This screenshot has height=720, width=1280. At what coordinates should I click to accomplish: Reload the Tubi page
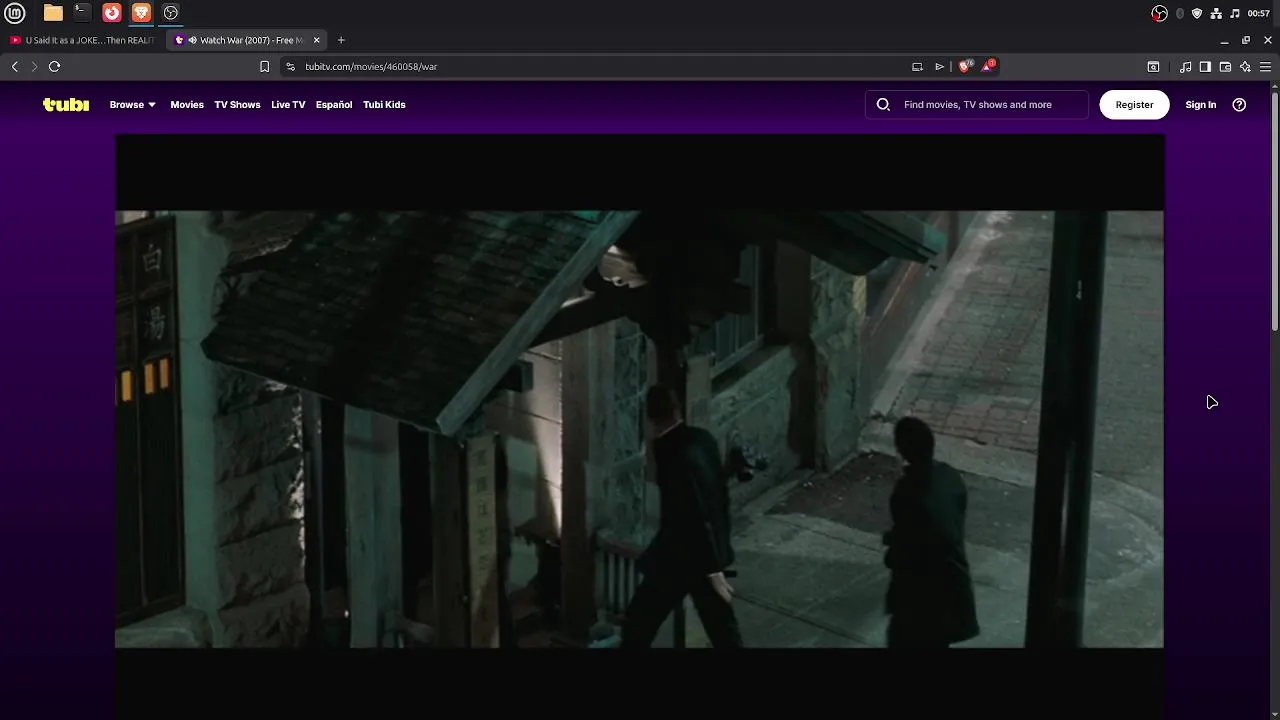tap(55, 67)
